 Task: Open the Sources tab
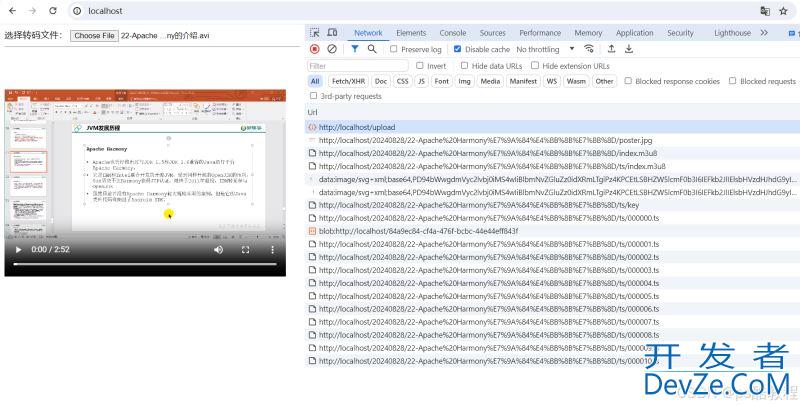point(492,33)
